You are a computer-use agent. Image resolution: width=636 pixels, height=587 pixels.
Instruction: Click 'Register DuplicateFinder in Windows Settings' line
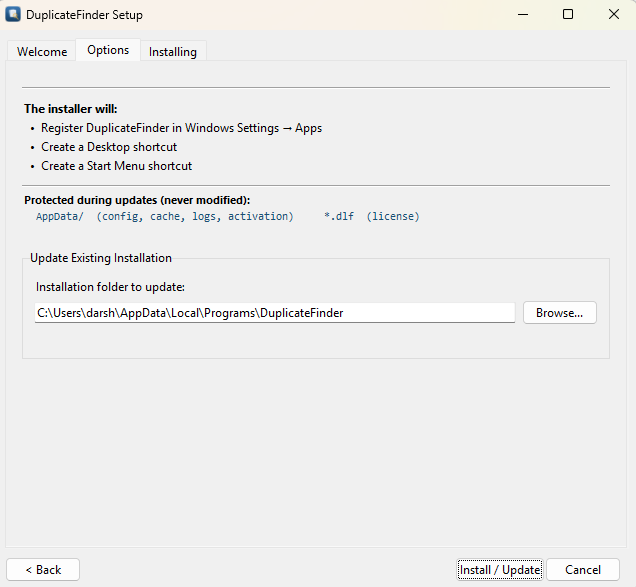point(181,128)
